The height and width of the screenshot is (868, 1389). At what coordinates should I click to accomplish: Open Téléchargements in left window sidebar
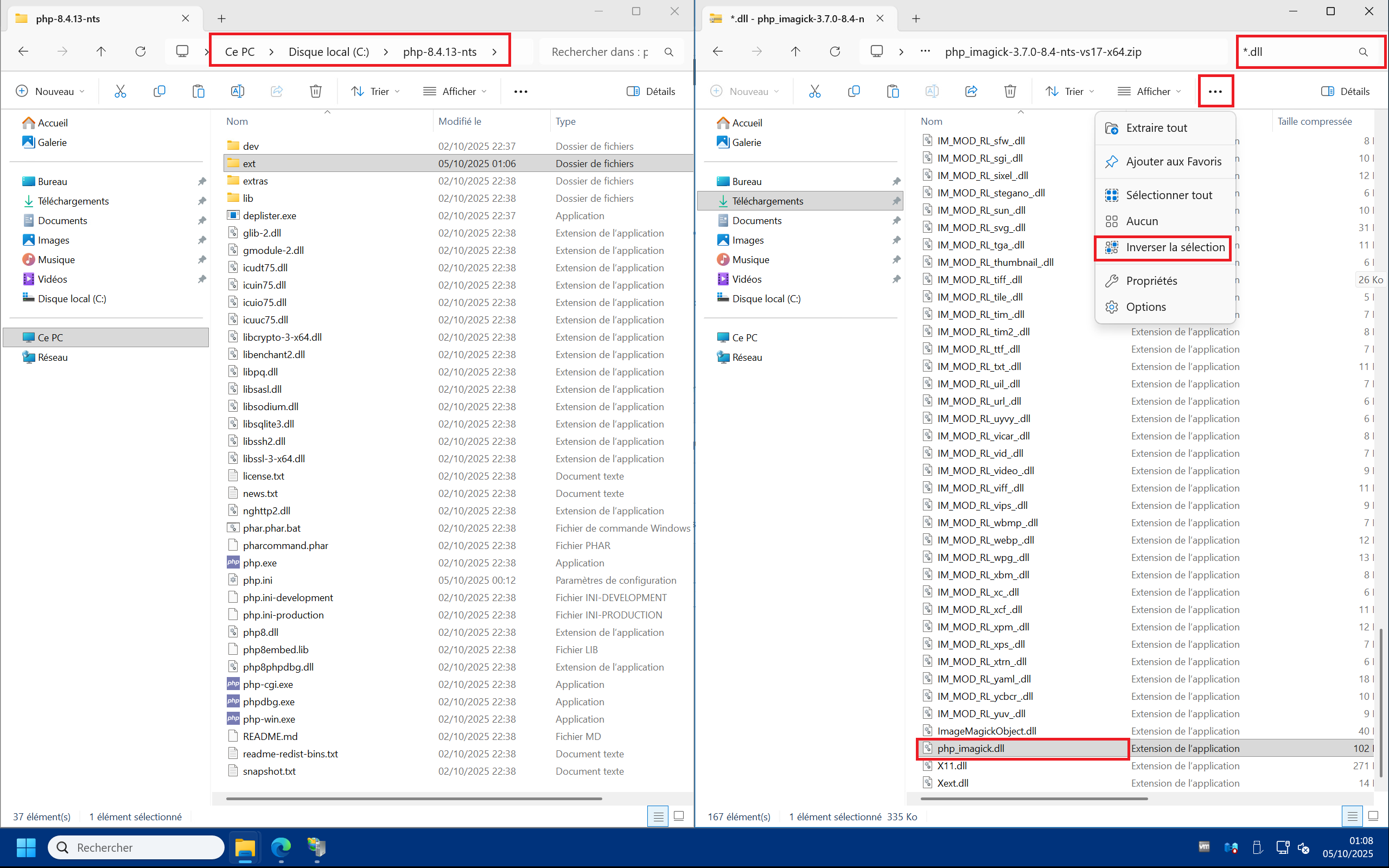[73, 201]
